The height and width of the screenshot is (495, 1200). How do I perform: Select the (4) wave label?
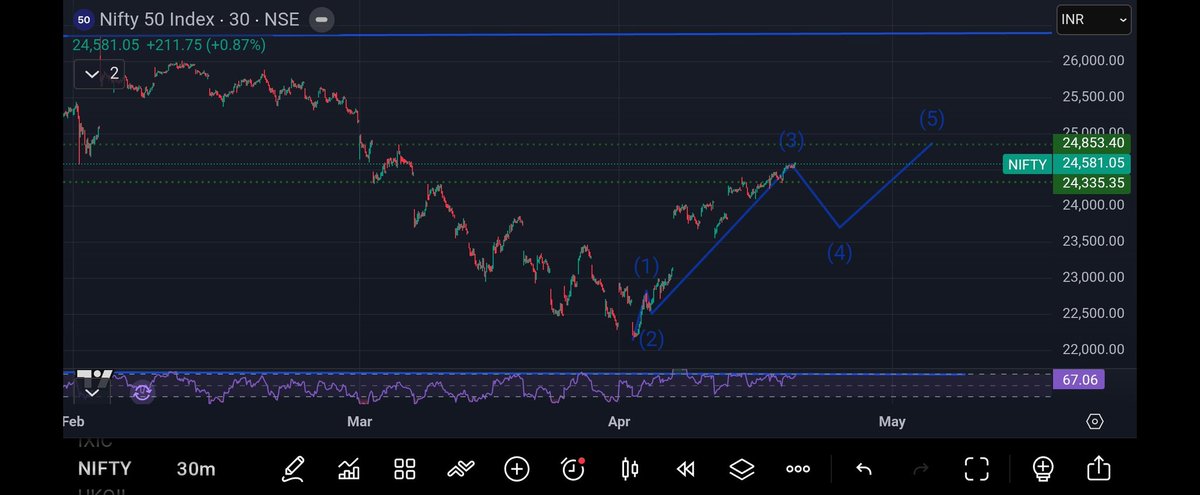click(x=839, y=253)
